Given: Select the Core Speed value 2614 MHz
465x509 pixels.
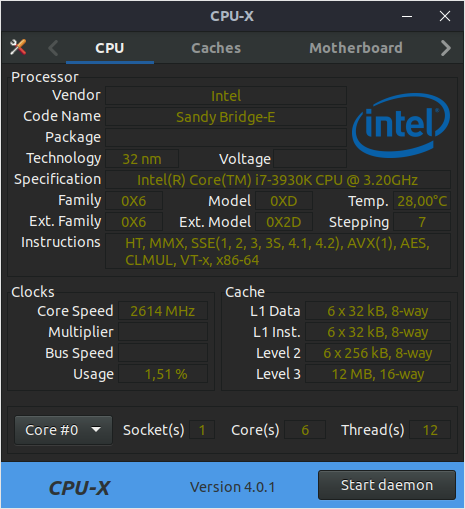Looking at the screenshot, I should click(163, 311).
